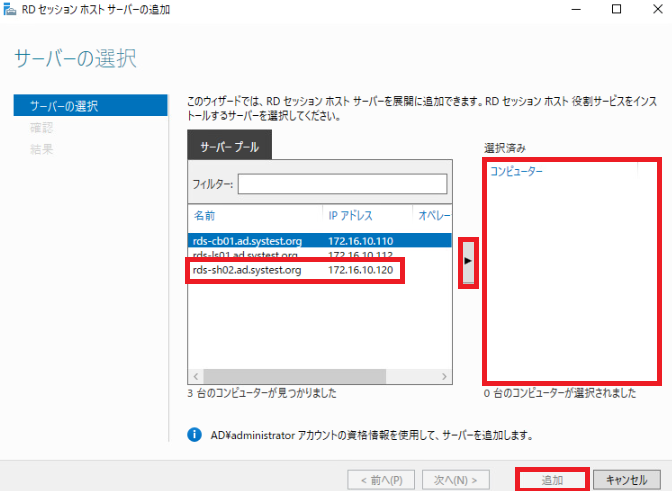Click the wizard title bar icon
The width and height of the screenshot is (672, 491).
point(9,9)
